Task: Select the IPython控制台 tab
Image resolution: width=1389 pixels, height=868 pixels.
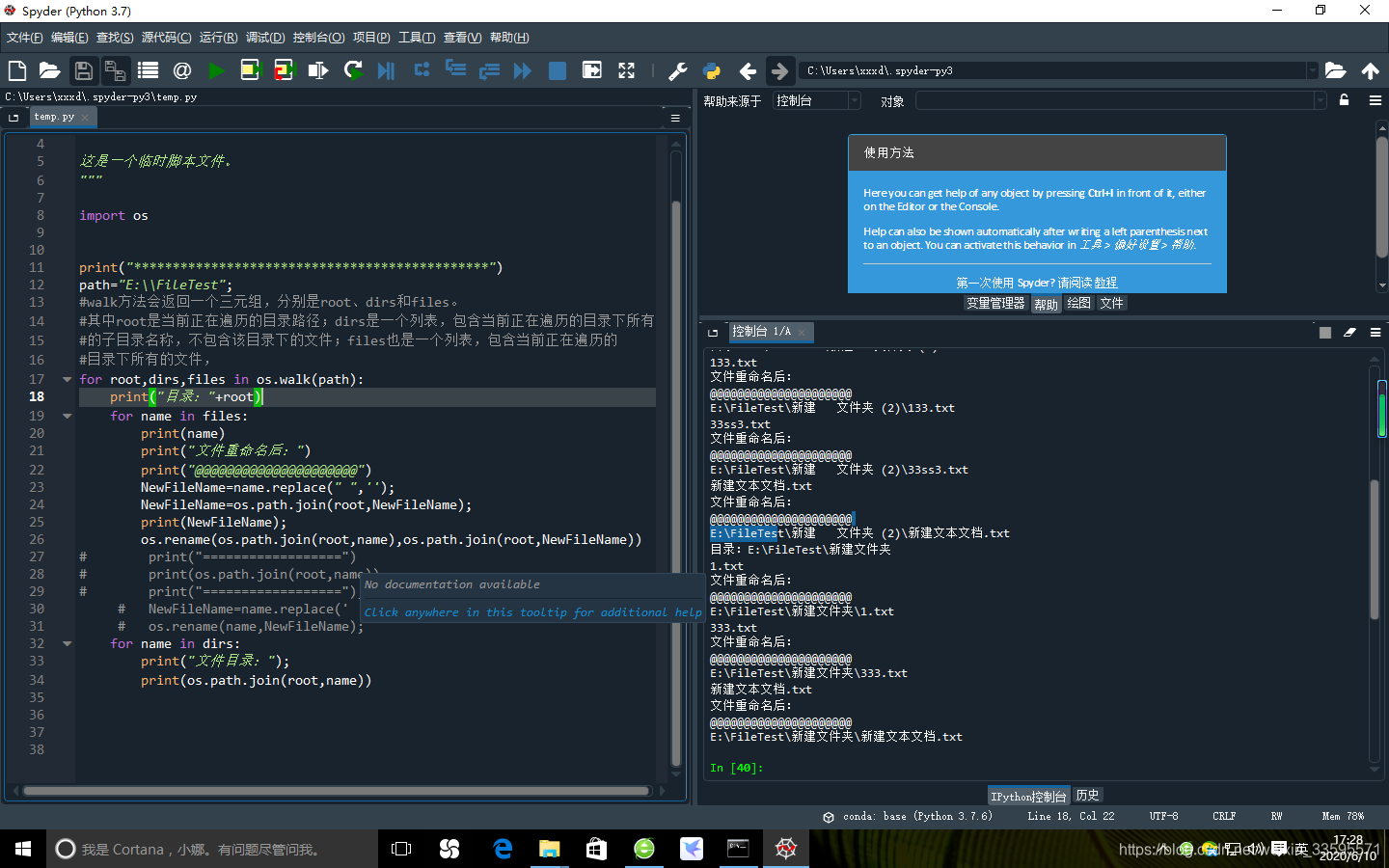Action: [x=1028, y=796]
